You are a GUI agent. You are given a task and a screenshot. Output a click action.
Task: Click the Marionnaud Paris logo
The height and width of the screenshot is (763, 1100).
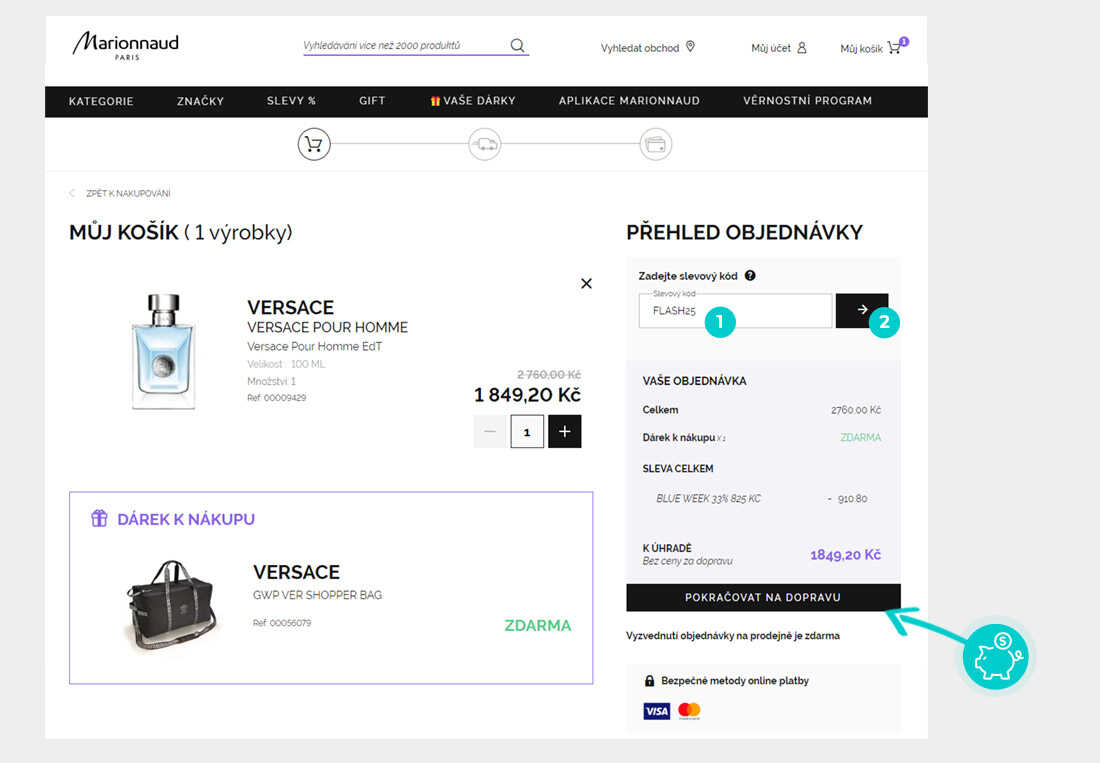(126, 46)
